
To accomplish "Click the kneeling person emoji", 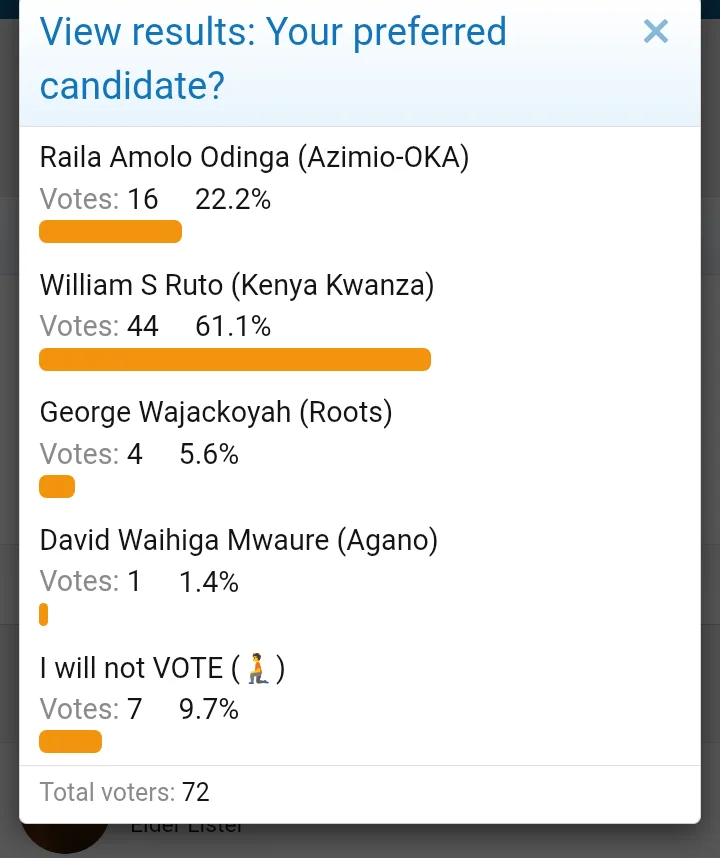I will pyautogui.click(x=258, y=668).
